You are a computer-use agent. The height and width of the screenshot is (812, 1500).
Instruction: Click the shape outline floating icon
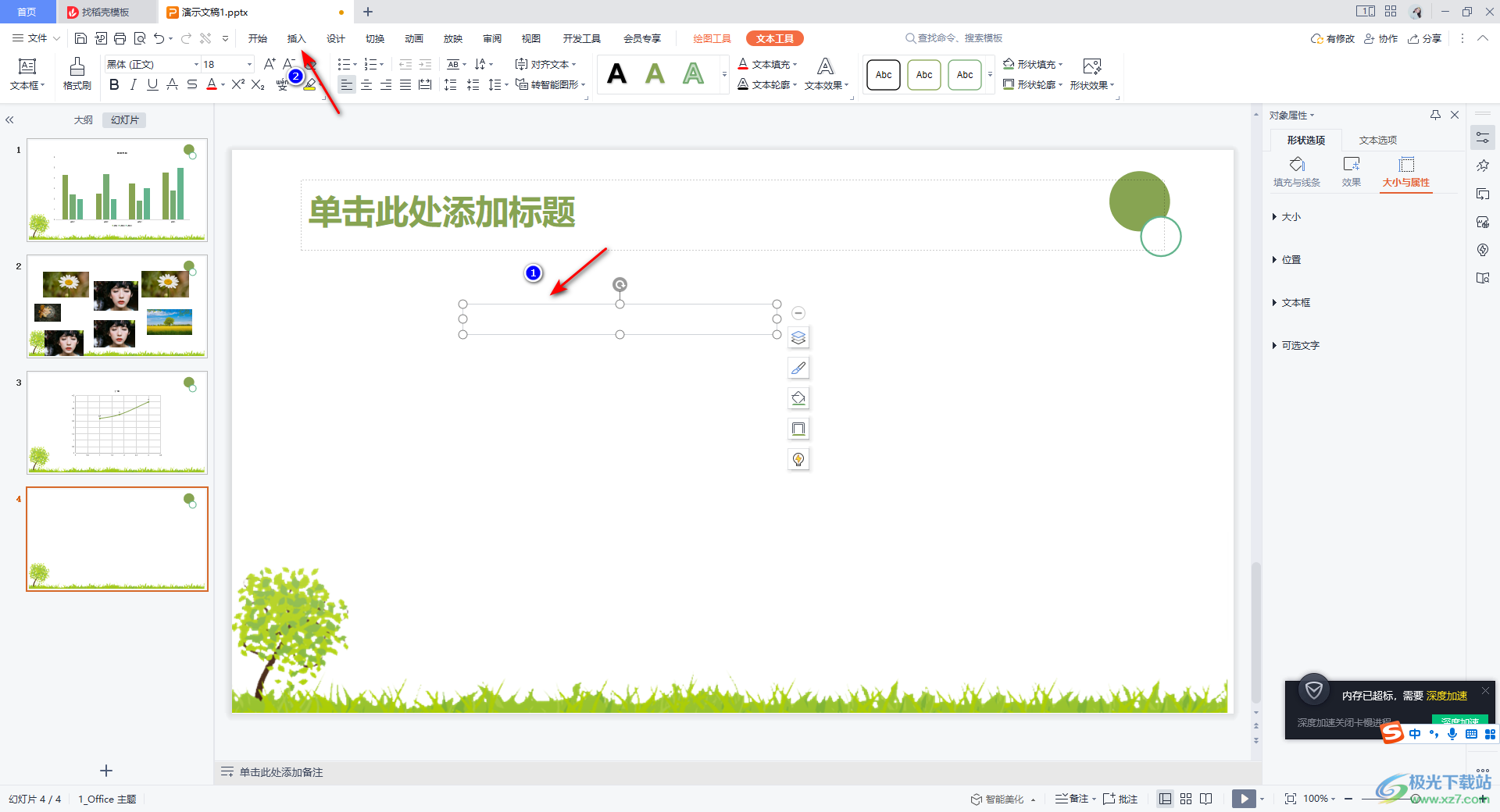(798, 429)
